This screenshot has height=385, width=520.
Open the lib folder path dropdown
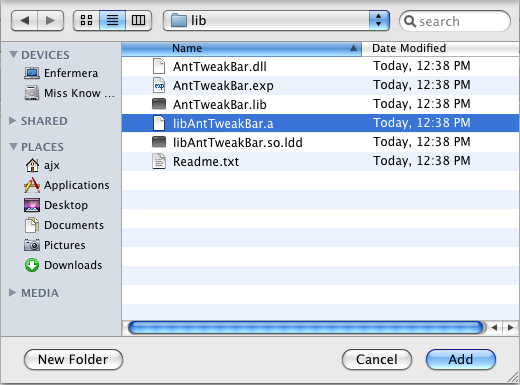click(x=276, y=21)
